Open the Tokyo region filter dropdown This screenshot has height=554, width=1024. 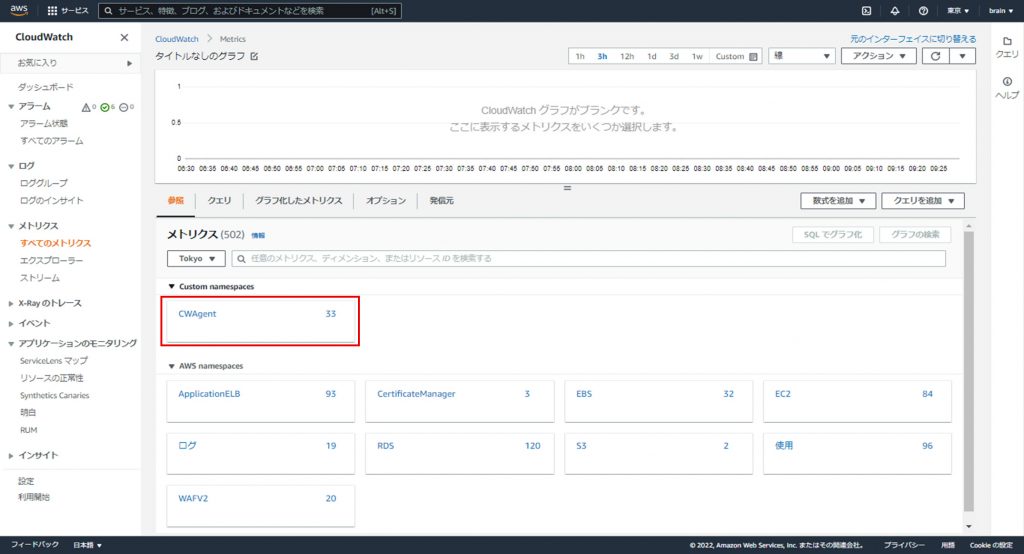tap(196, 259)
